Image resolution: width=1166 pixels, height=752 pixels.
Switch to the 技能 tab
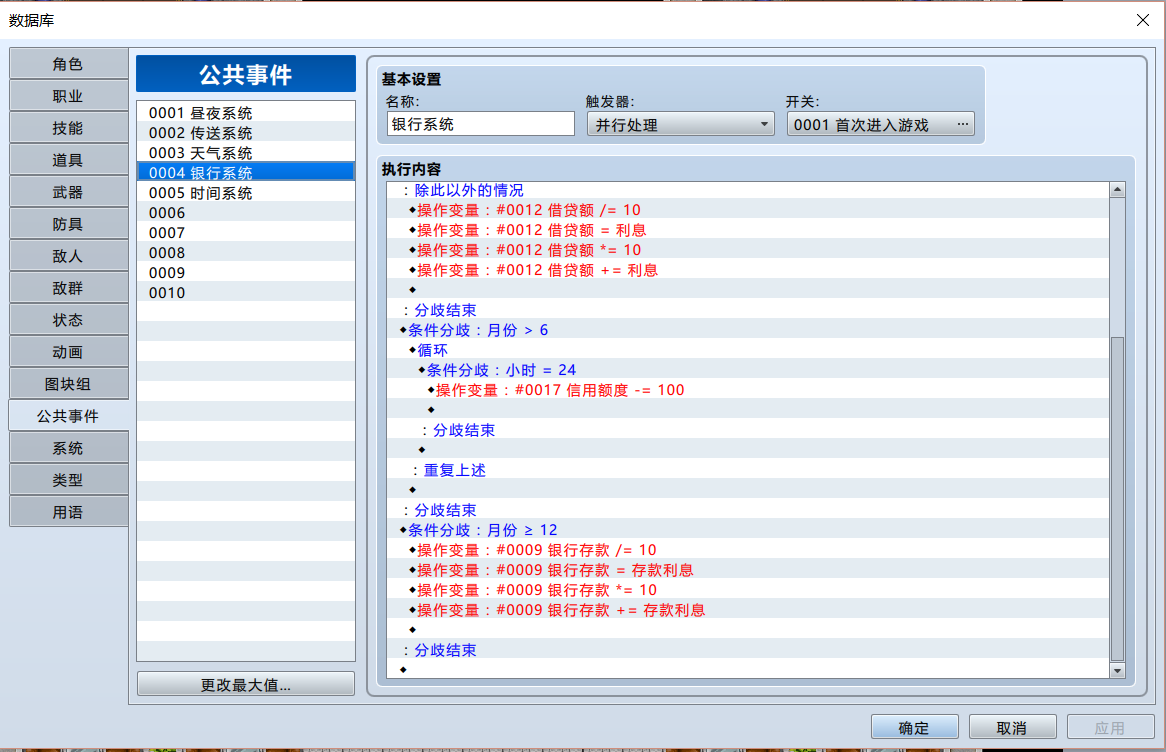pos(68,128)
